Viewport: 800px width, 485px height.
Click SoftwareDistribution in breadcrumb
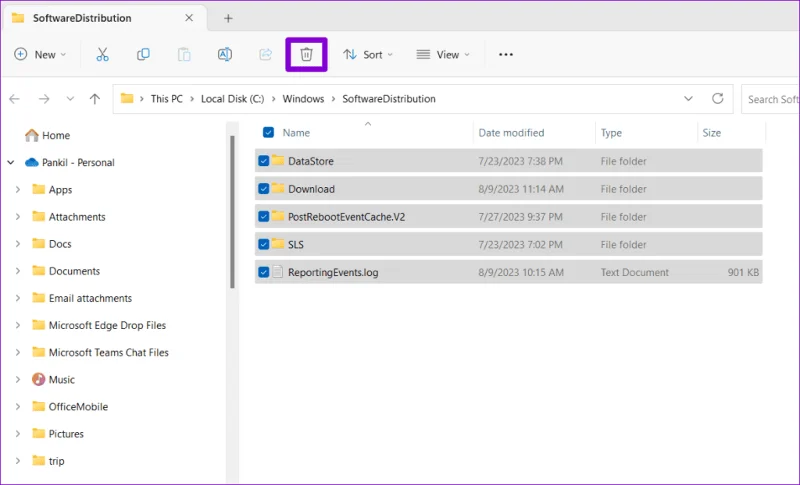click(x=389, y=99)
